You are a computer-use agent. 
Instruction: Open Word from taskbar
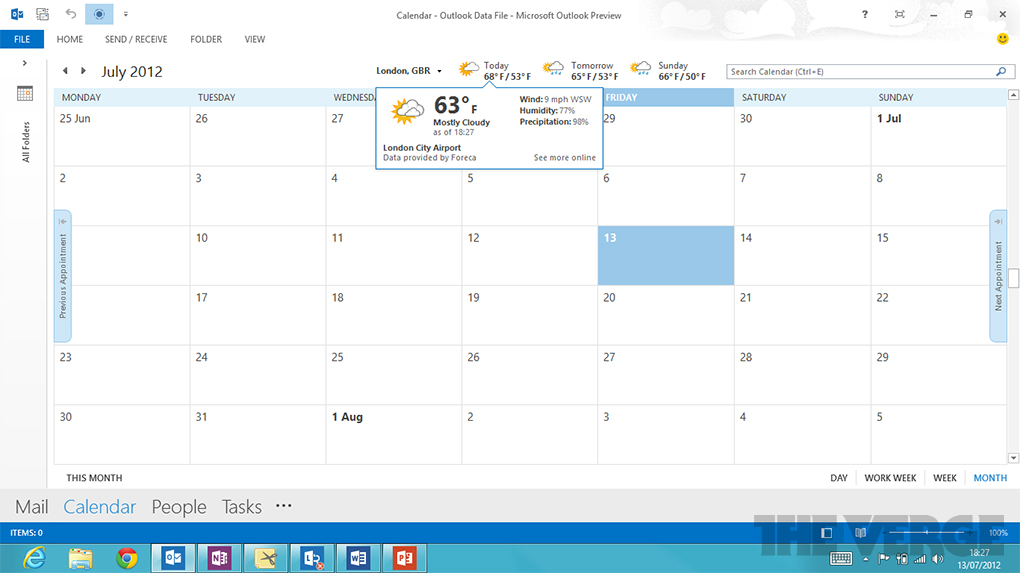pyautogui.click(x=358, y=558)
